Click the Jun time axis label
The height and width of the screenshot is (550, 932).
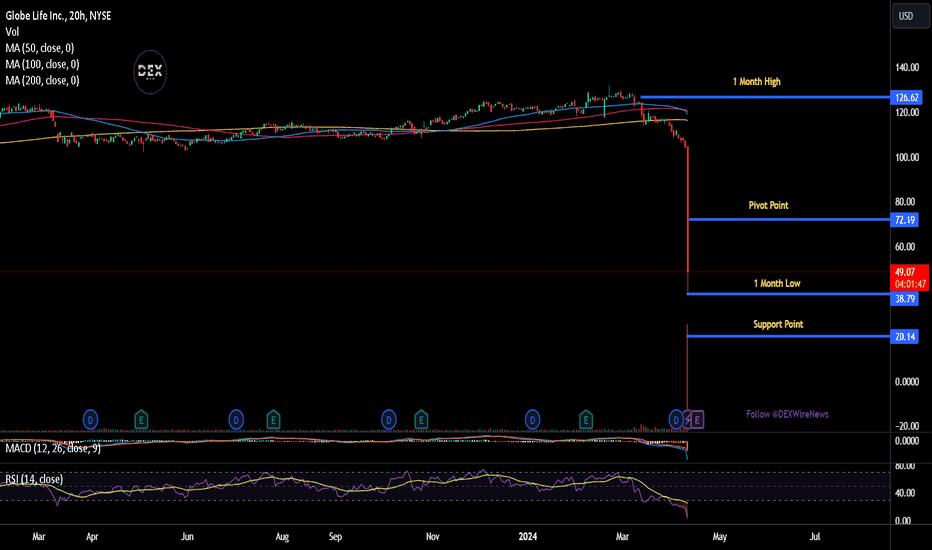tap(187, 536)
